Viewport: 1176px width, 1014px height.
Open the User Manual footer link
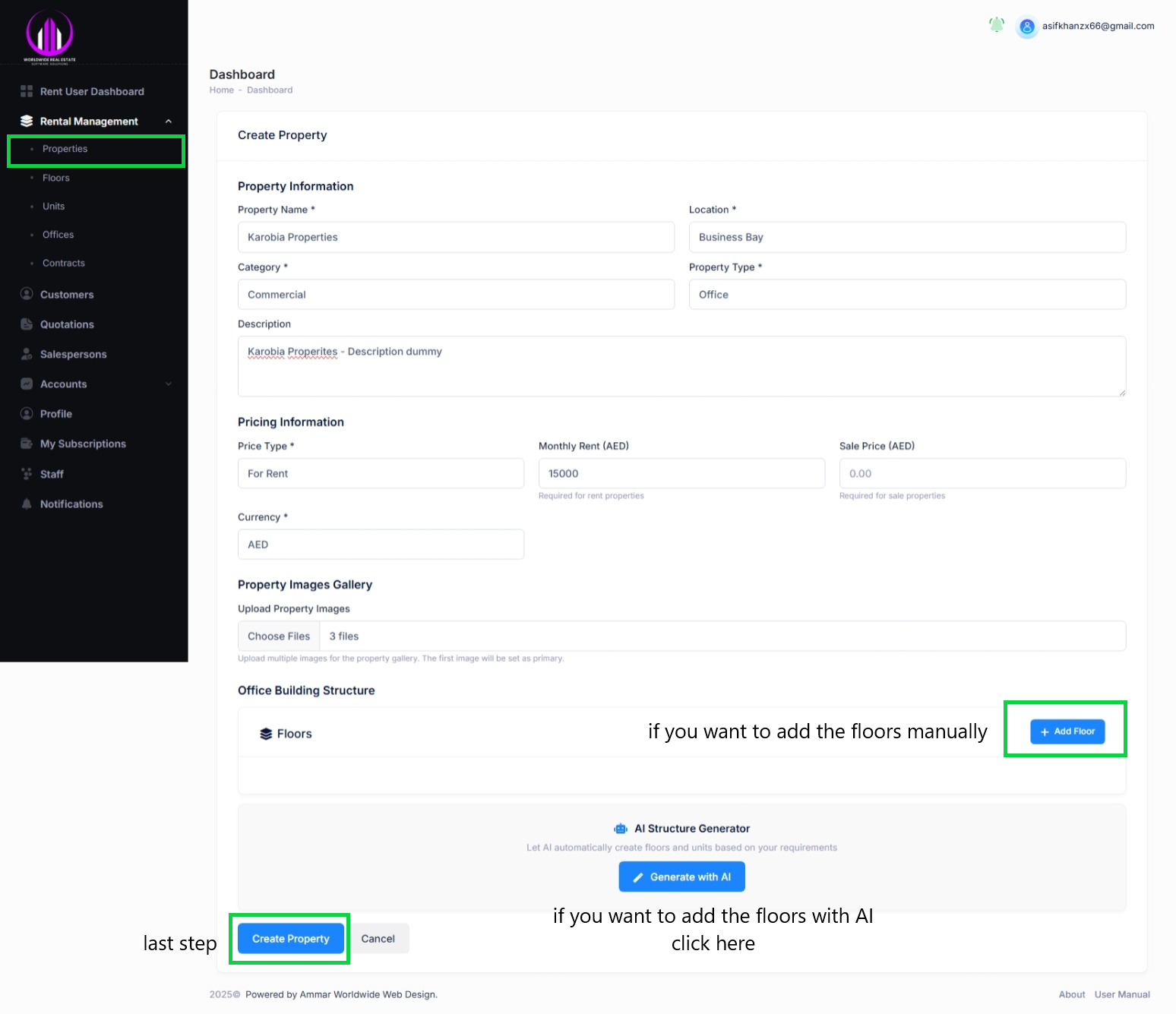1121,994
